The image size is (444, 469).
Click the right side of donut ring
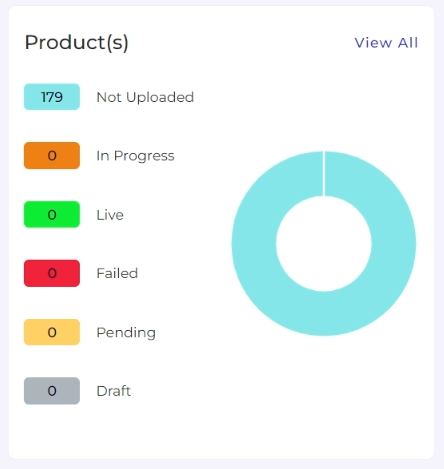point(394,244)
